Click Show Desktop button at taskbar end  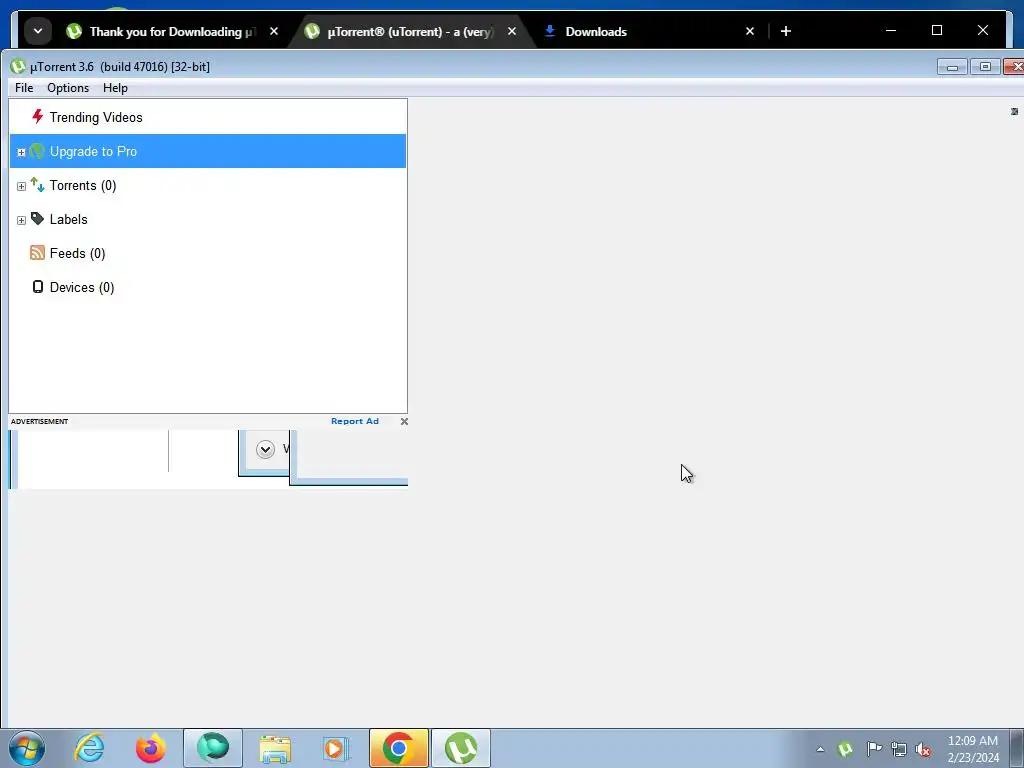(x=1017, y=748)
